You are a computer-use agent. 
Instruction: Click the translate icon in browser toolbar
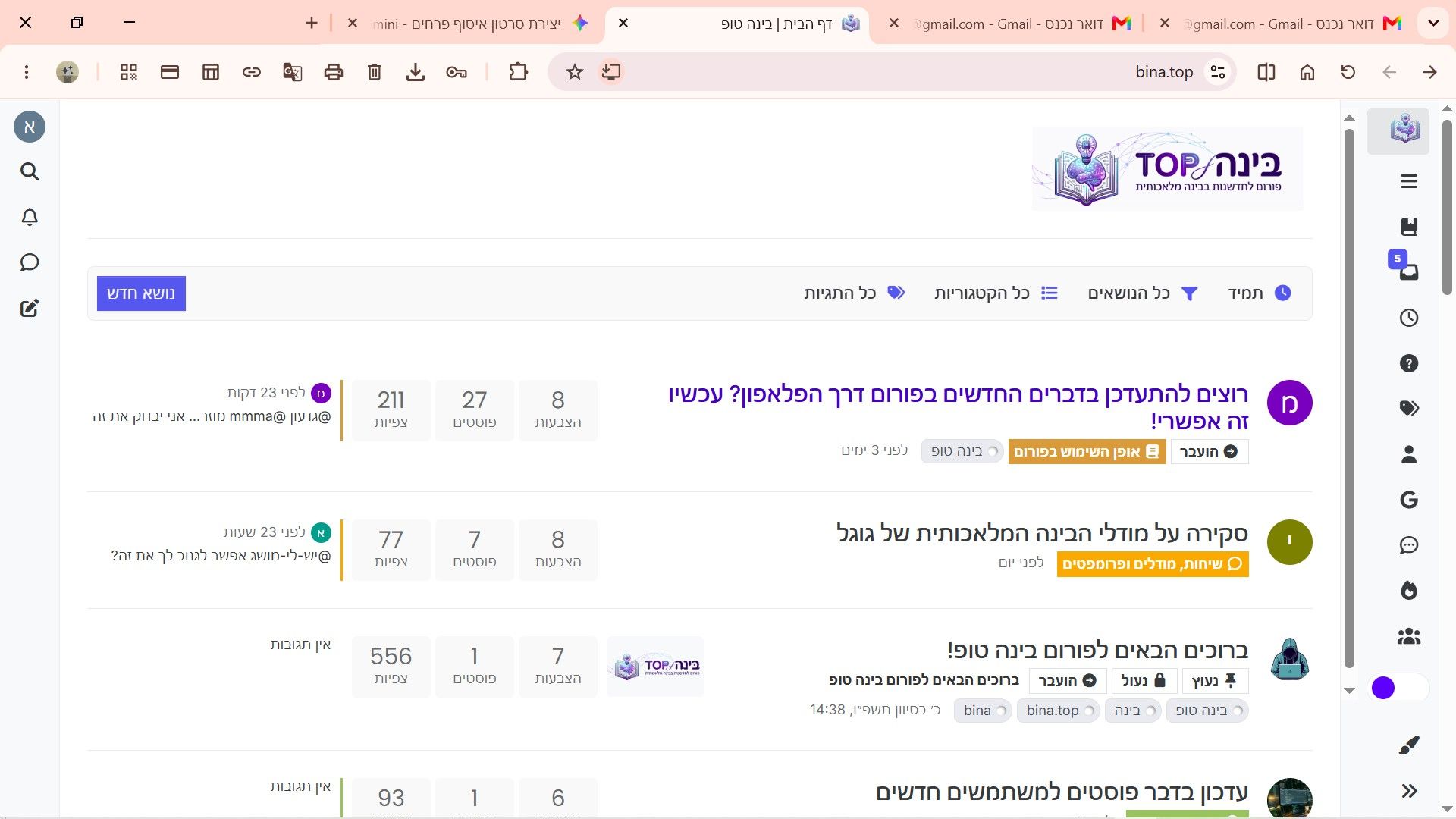click(x=293, y=72)
